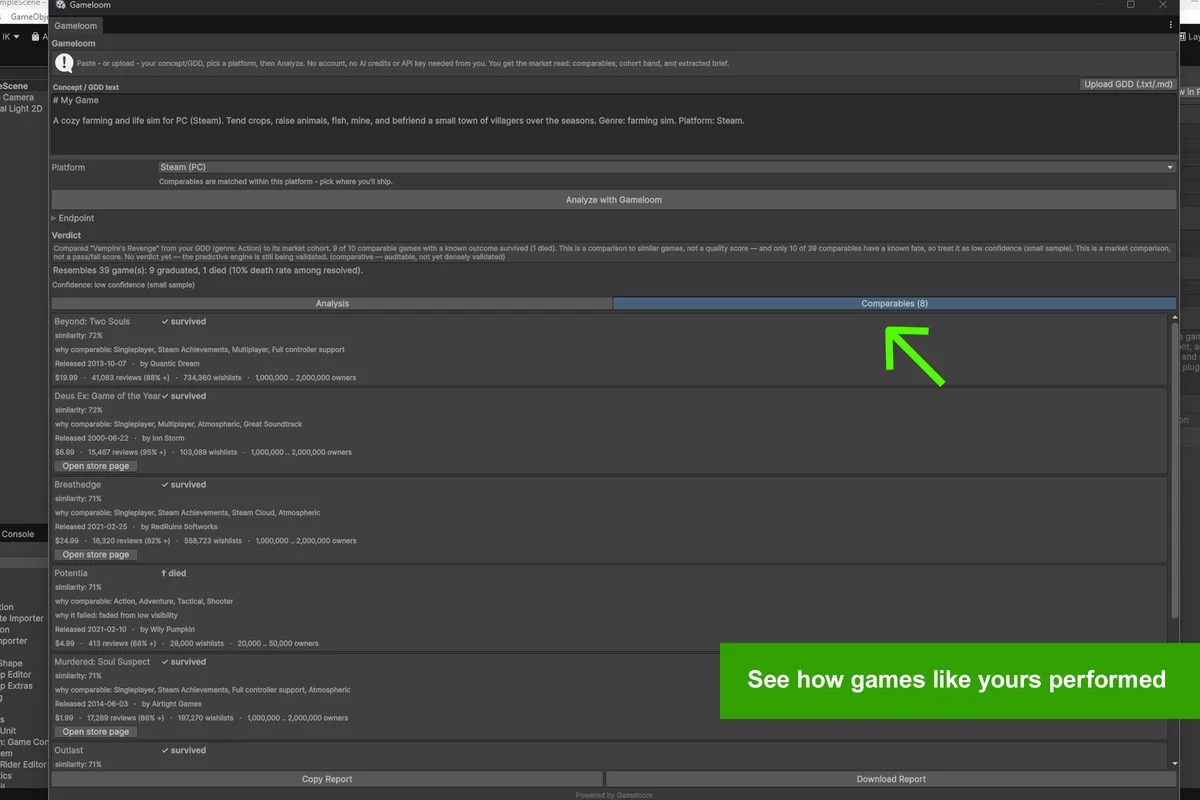
Task: Click "15,467 reviews (95% +)" text
Action: click(129, 452)
